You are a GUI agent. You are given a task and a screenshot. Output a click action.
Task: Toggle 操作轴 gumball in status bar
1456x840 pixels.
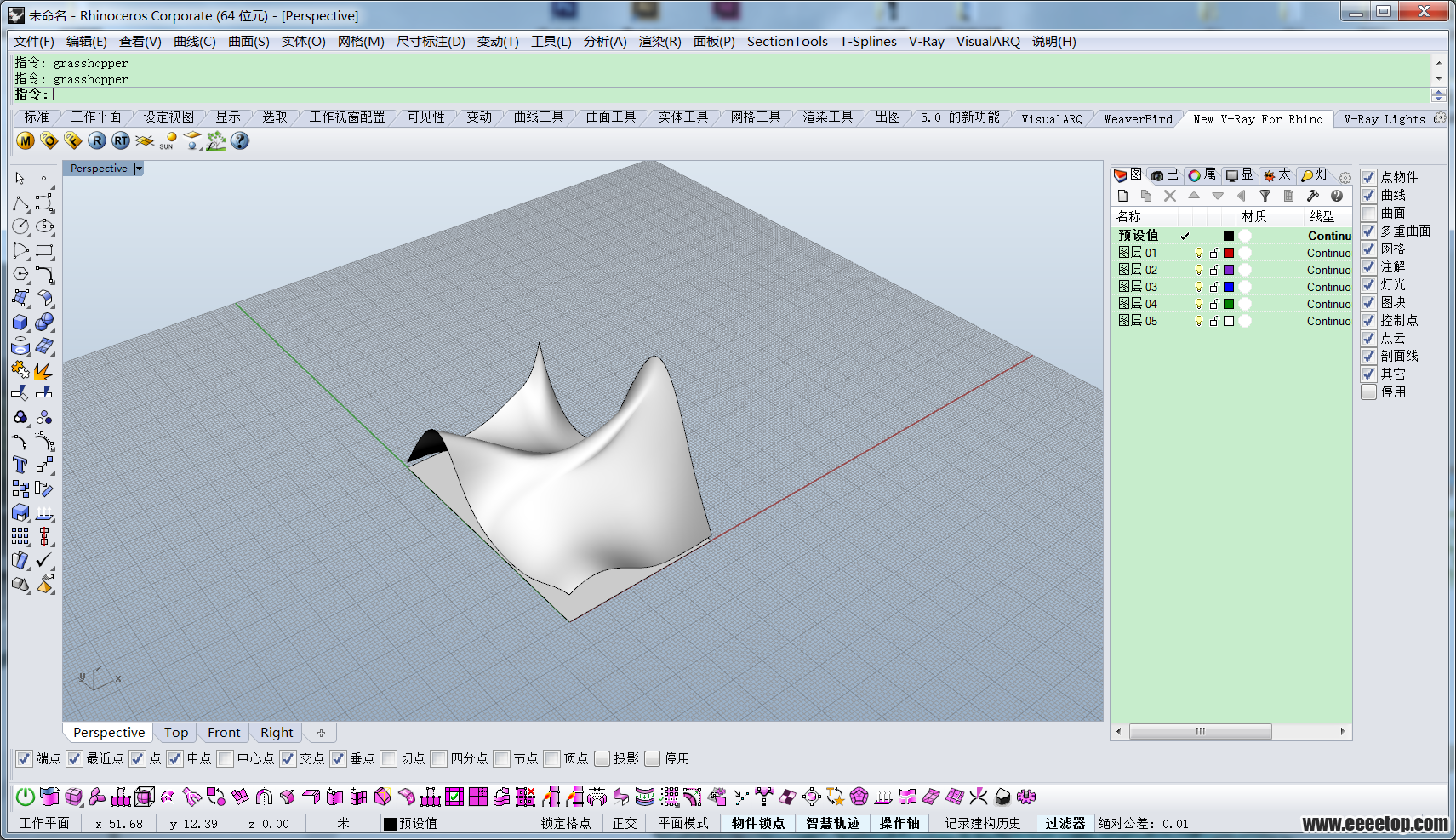point(899,823)
